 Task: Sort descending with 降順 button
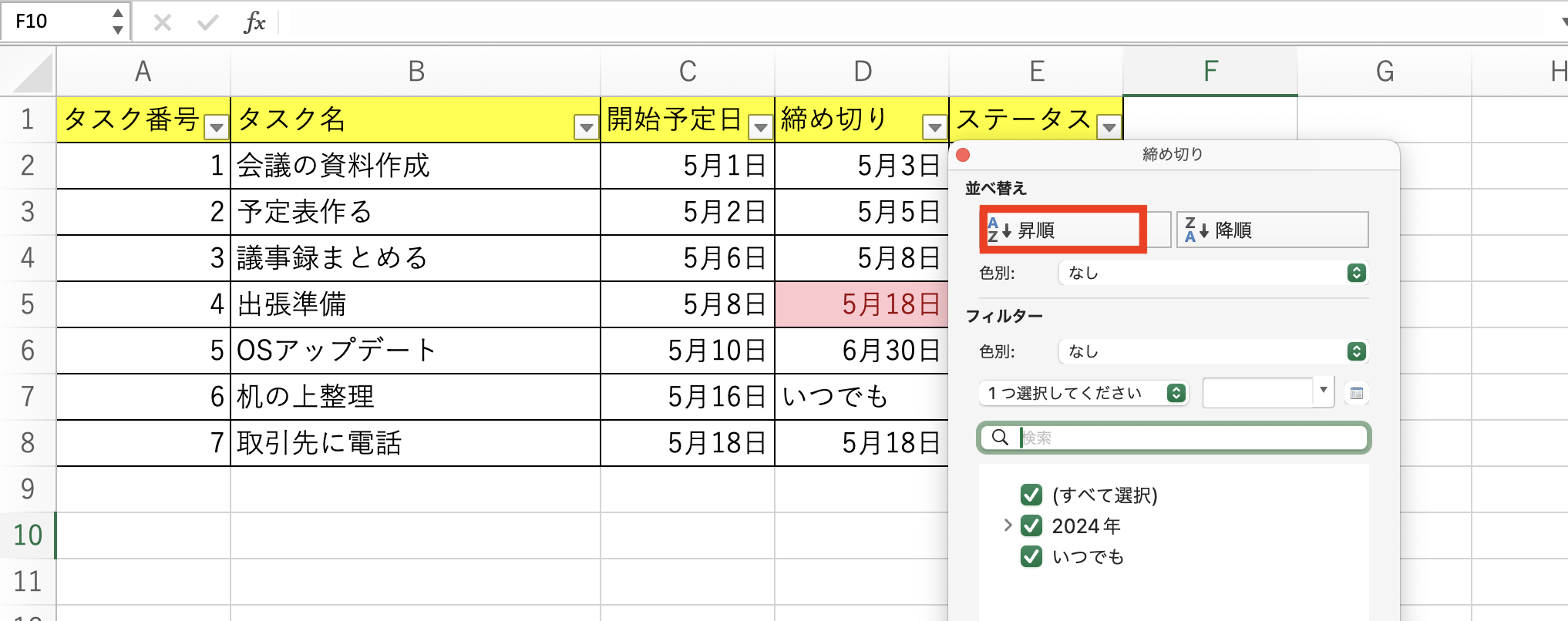(1272, 230)
